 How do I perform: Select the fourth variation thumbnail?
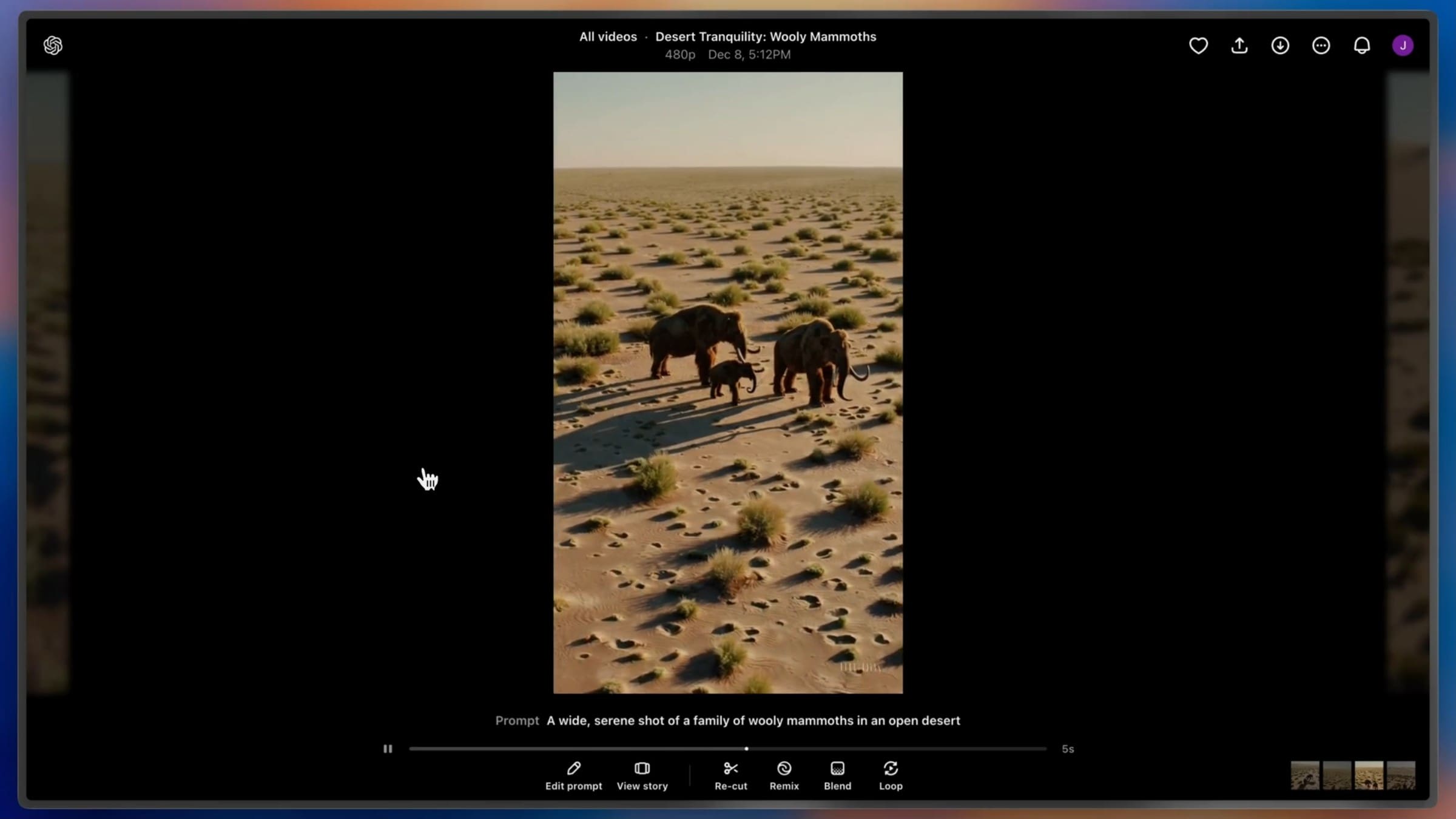click(1401, 775)
